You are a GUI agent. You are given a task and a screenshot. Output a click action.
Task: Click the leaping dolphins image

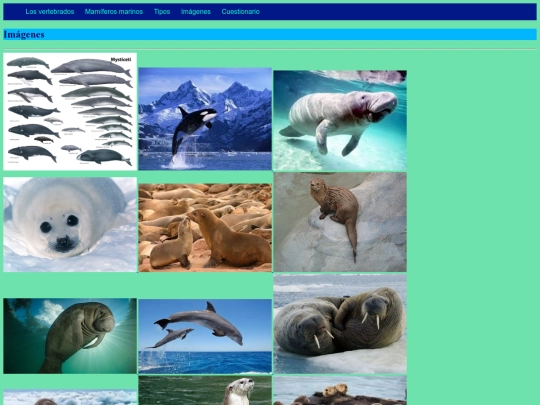tap(205, 336)
